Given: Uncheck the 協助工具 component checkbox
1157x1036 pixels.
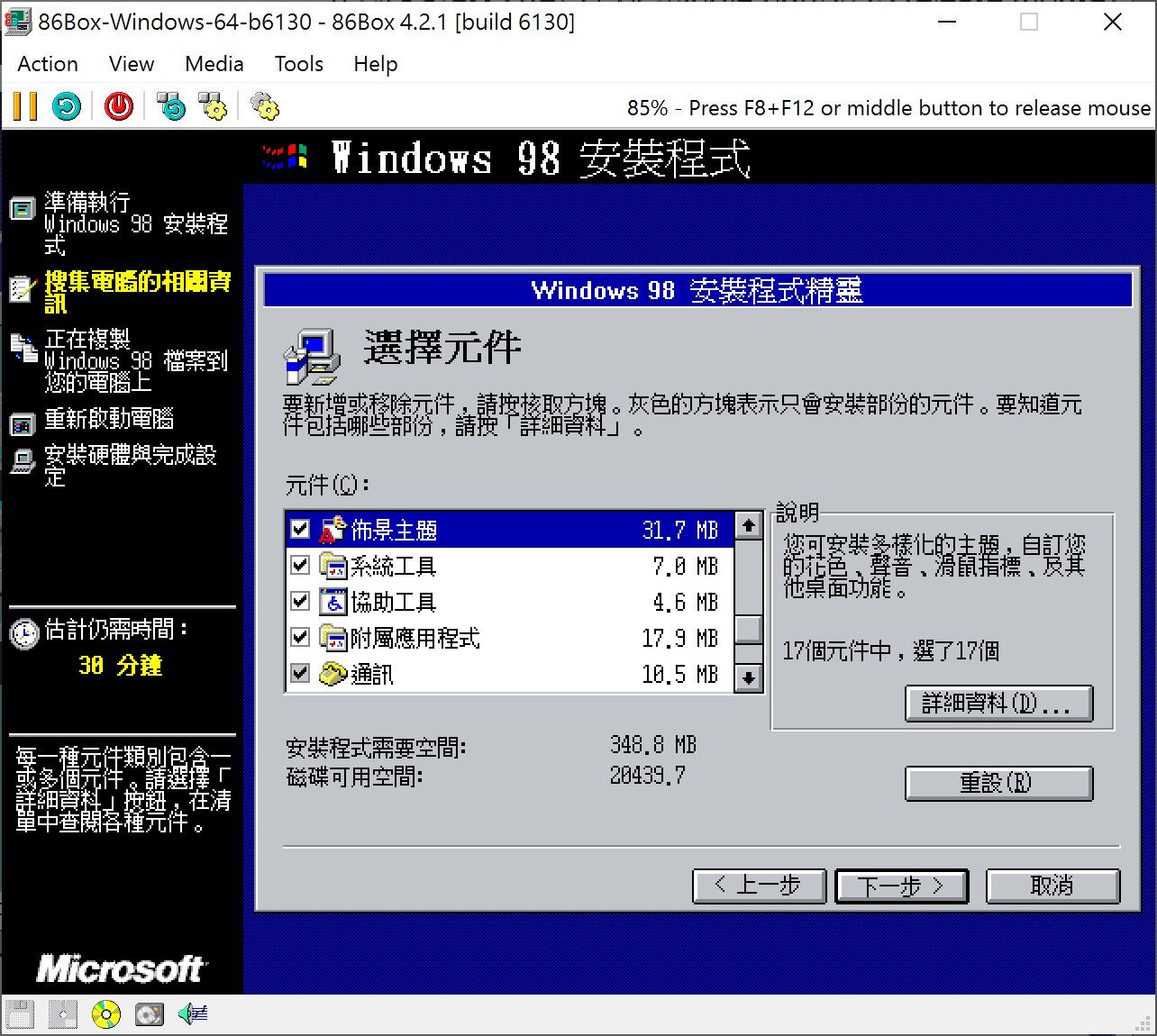Looking at the screenshot, I should [x=300, y=602].
